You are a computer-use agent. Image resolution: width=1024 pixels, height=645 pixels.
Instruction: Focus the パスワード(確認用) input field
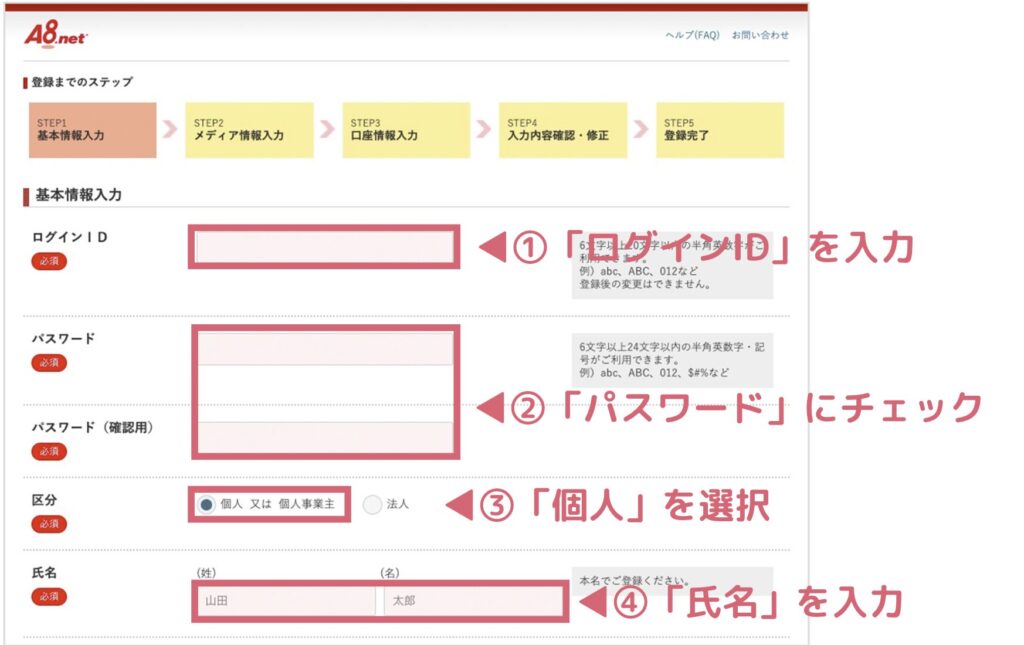click(325, 437)
